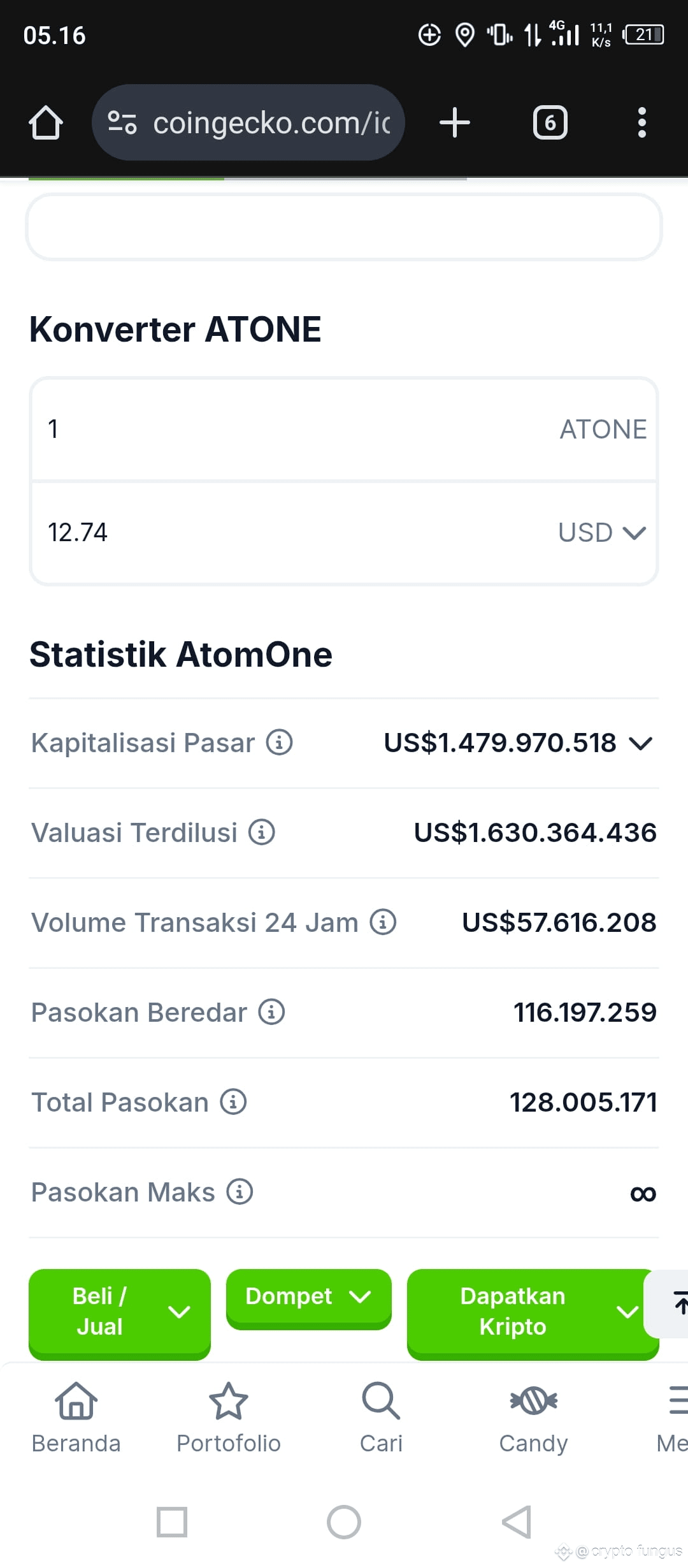
Task: Tap info icon next to Volume Transaksi 24 Jam
Action: [x=383, y=922]
